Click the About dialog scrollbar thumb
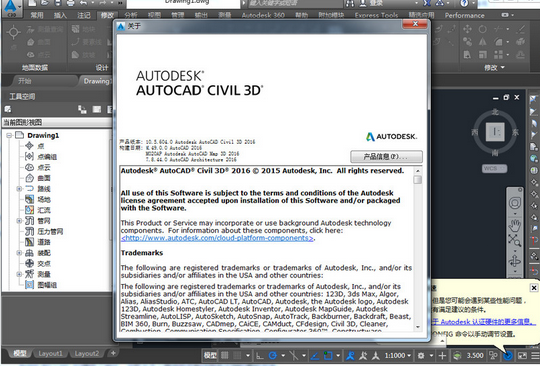Image resolution: width=540 pixels, height=366 pixels. tap(417, 180)
